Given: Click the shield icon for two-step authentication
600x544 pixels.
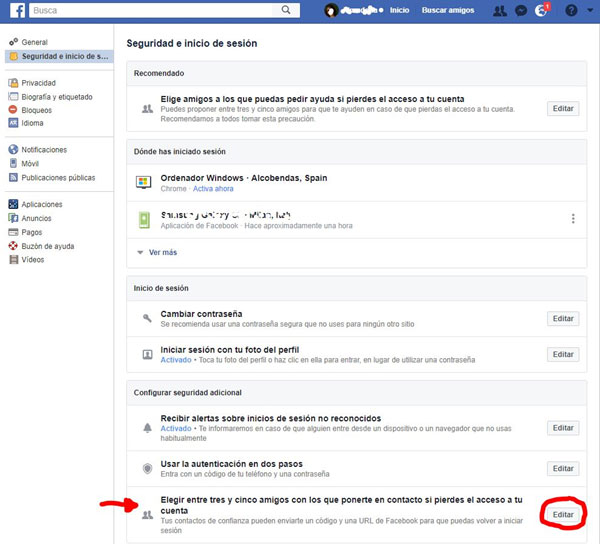Looking at the screenshot, I should pos(147,468).
